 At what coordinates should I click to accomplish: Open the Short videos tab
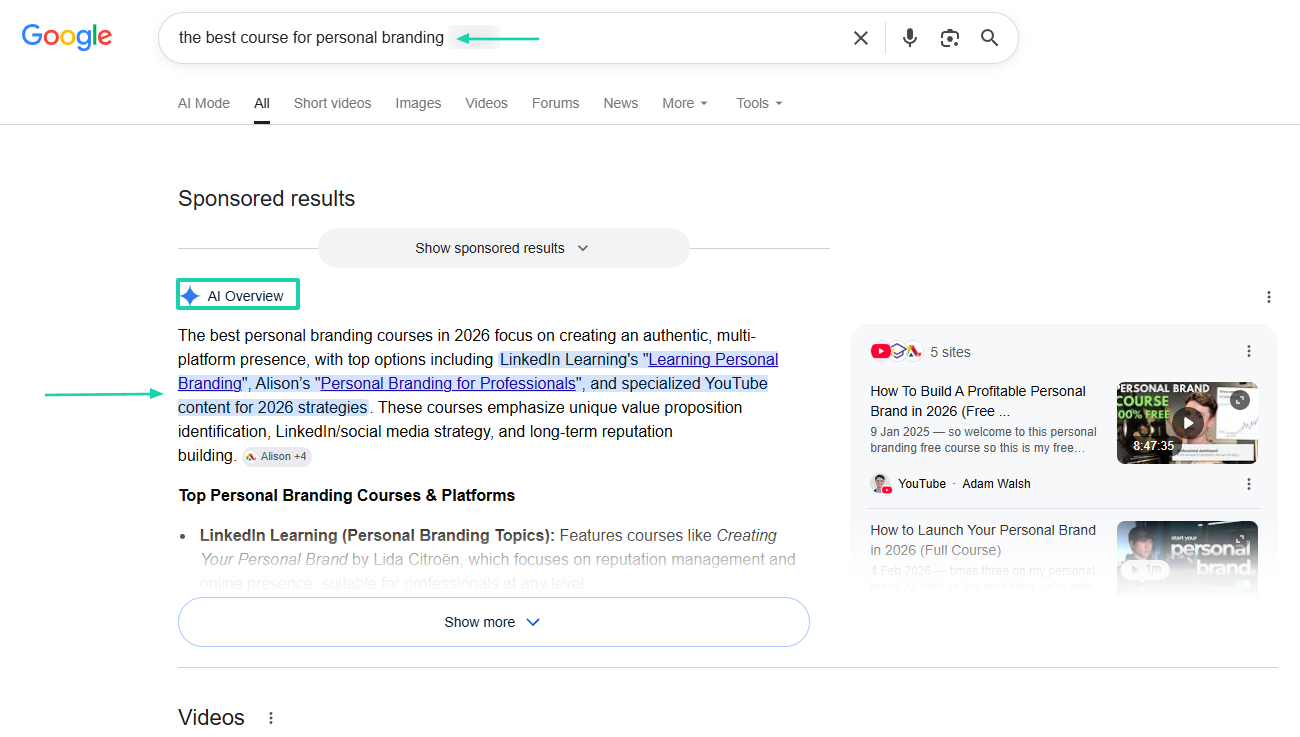pos(332,103)
